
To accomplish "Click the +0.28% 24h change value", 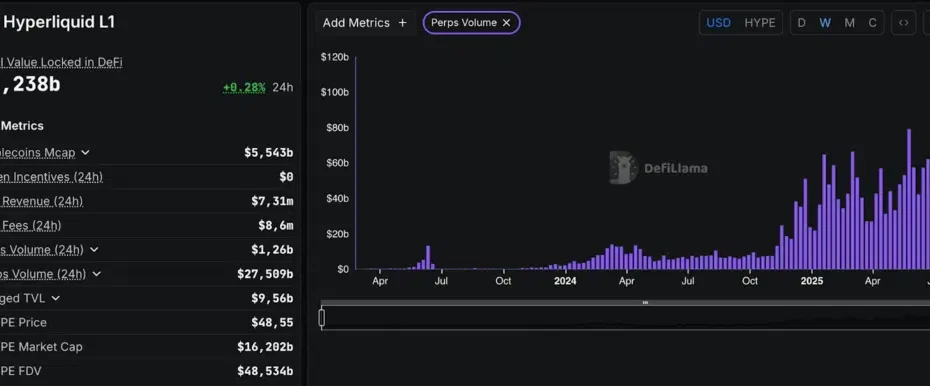I will coord(244,88).
